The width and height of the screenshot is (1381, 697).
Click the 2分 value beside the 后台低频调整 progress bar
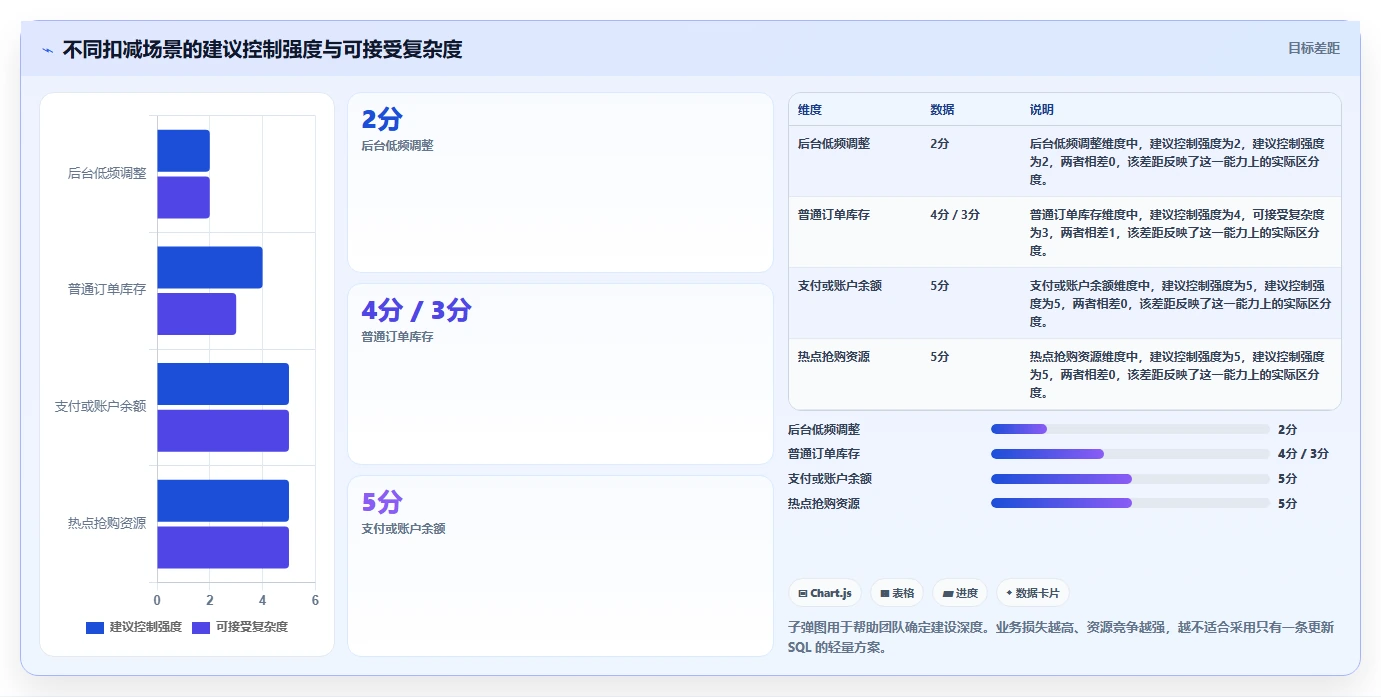[x=1287, y=429]
